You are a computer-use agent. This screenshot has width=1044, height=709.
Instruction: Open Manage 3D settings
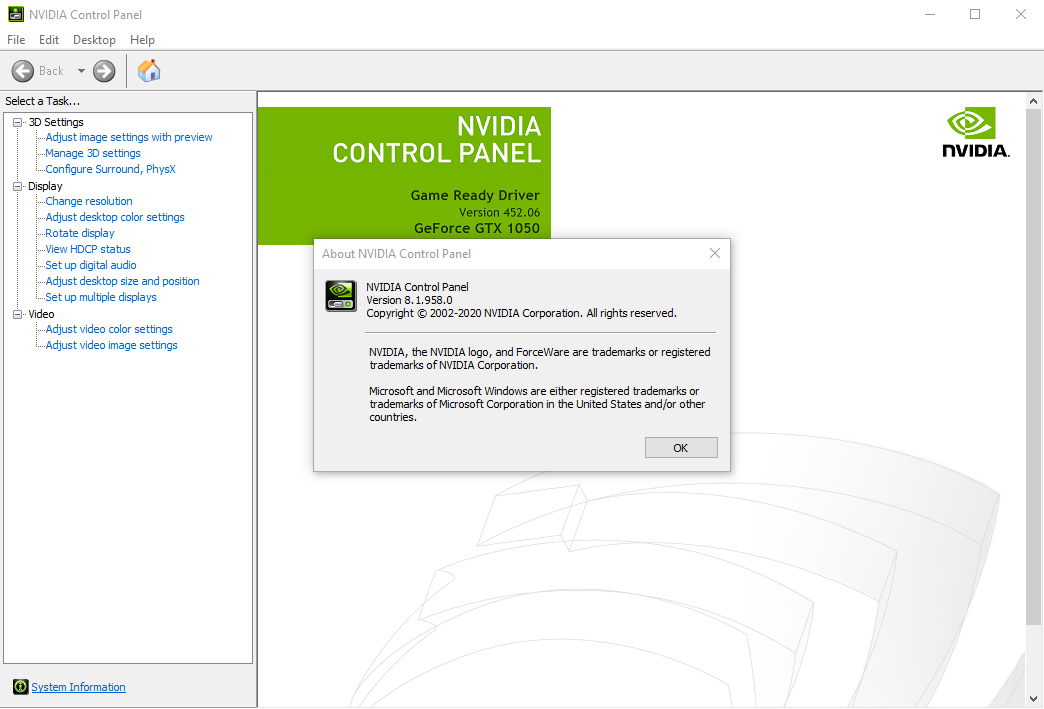[x=93, y=153]
